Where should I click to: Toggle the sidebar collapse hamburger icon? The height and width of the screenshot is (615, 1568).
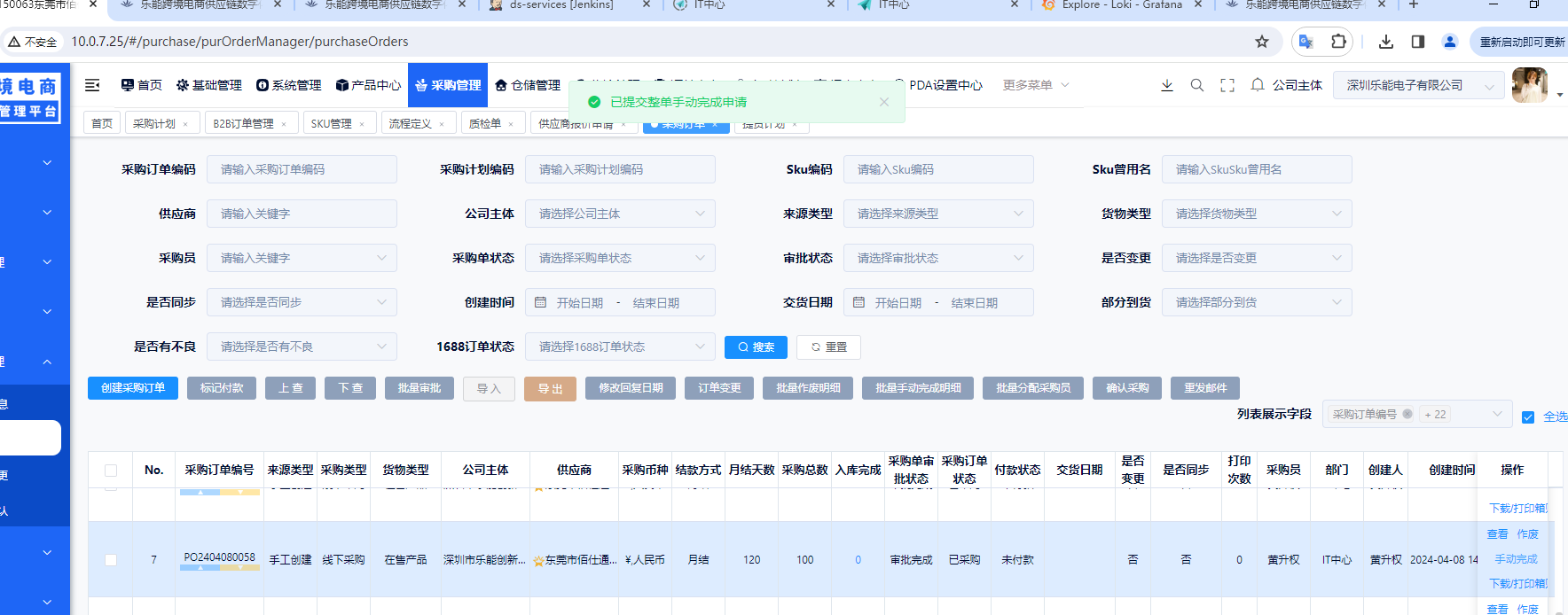pos(92,85)
